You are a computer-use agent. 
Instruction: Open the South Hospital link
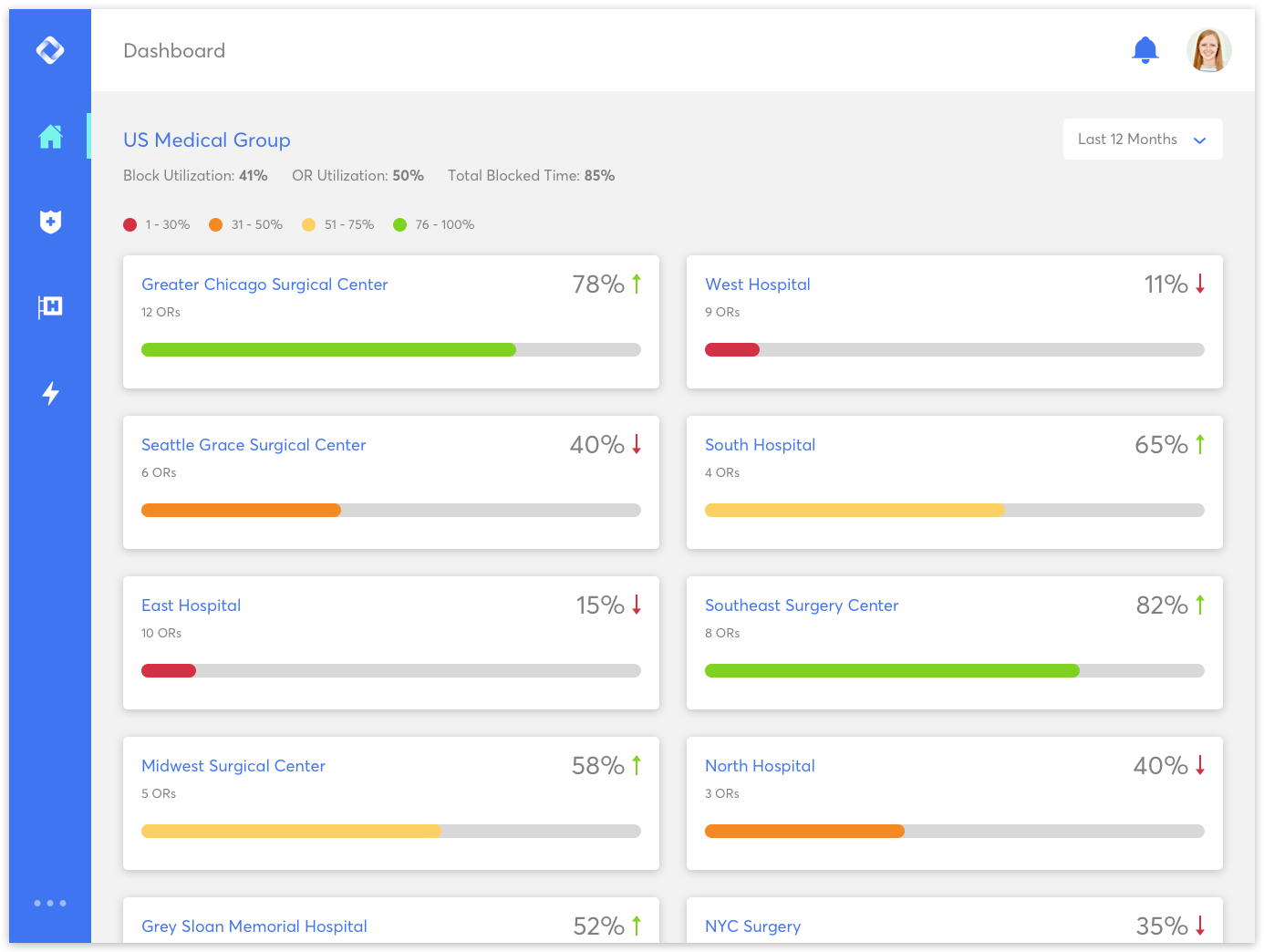760,445
